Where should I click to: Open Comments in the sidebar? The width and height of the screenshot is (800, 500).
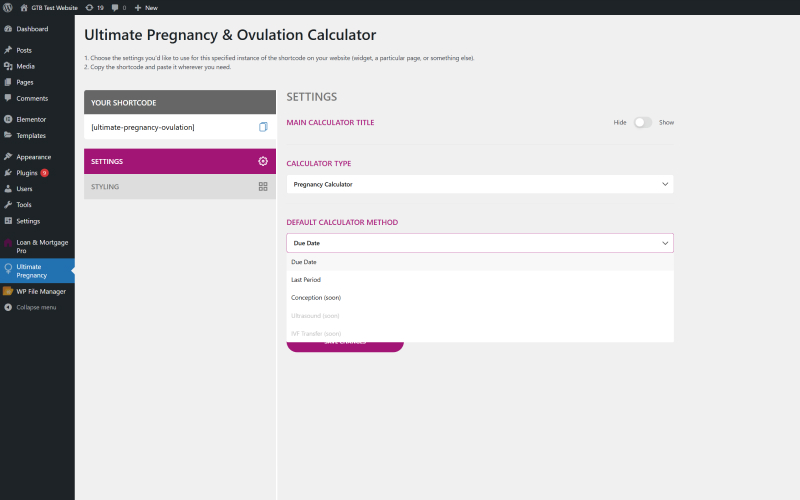click(x=37, y=98)
